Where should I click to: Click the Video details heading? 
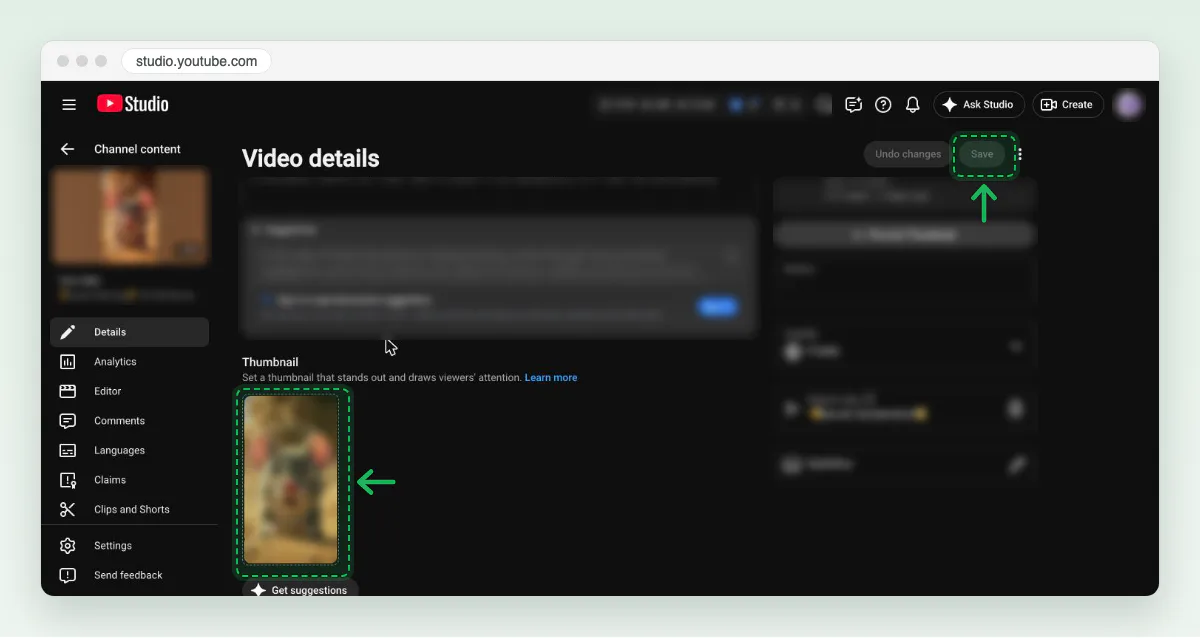311,158
